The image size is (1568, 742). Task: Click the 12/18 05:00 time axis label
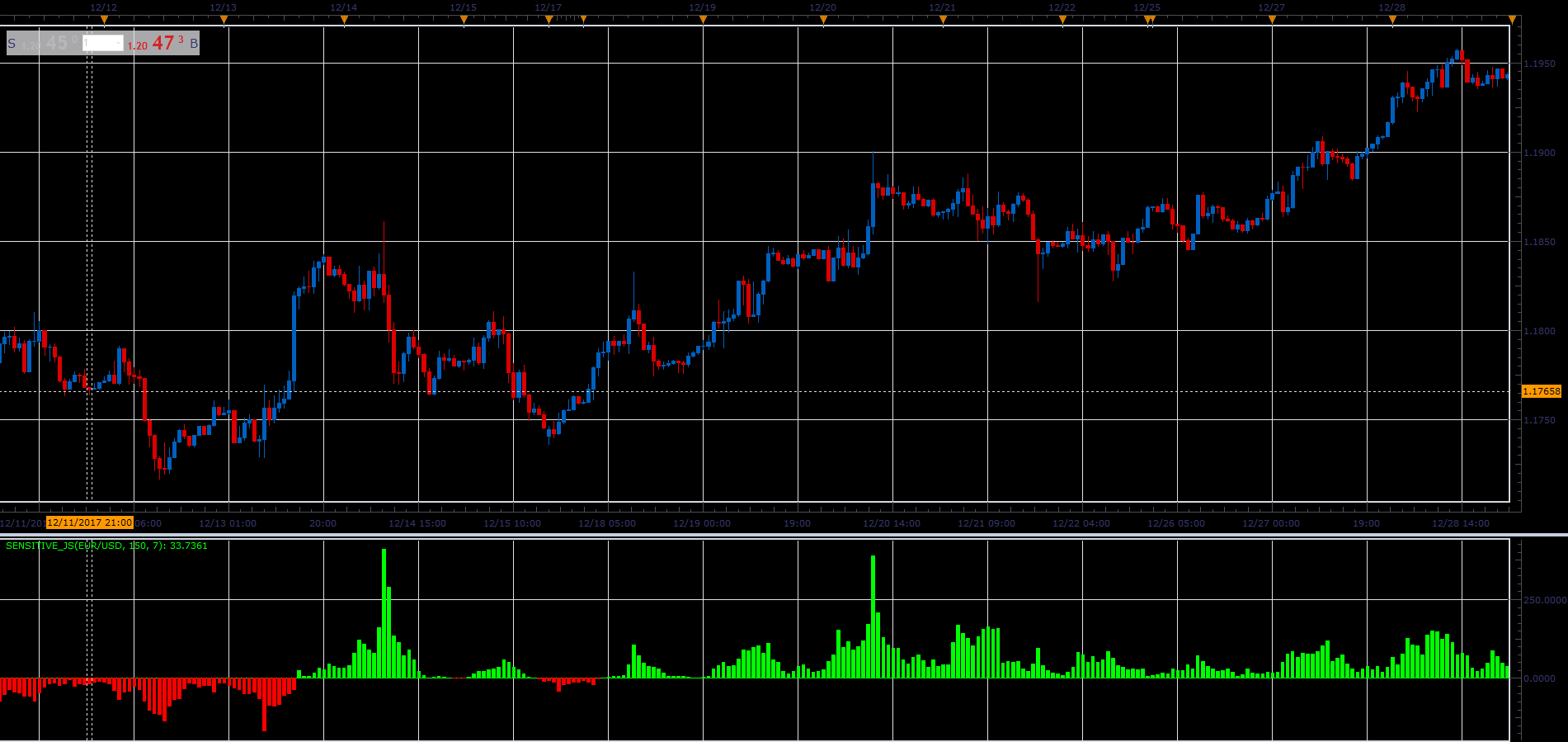[607, 523]
